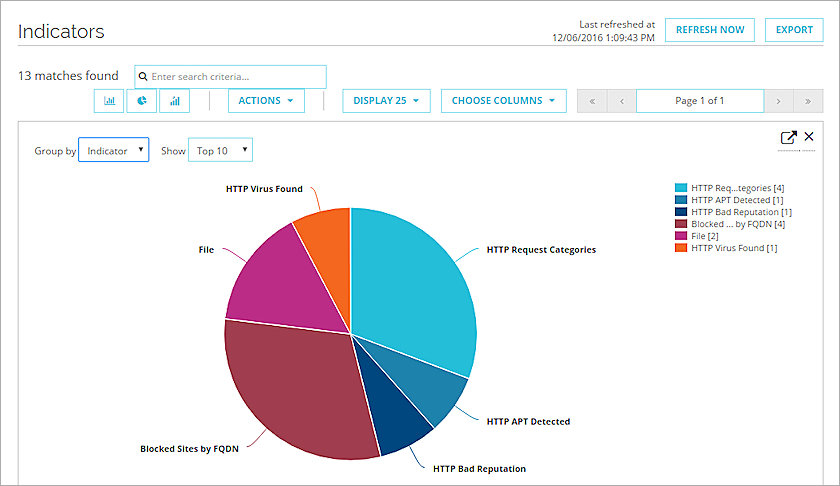
Task: Click the Export button
Action: (x=794, y=30)
